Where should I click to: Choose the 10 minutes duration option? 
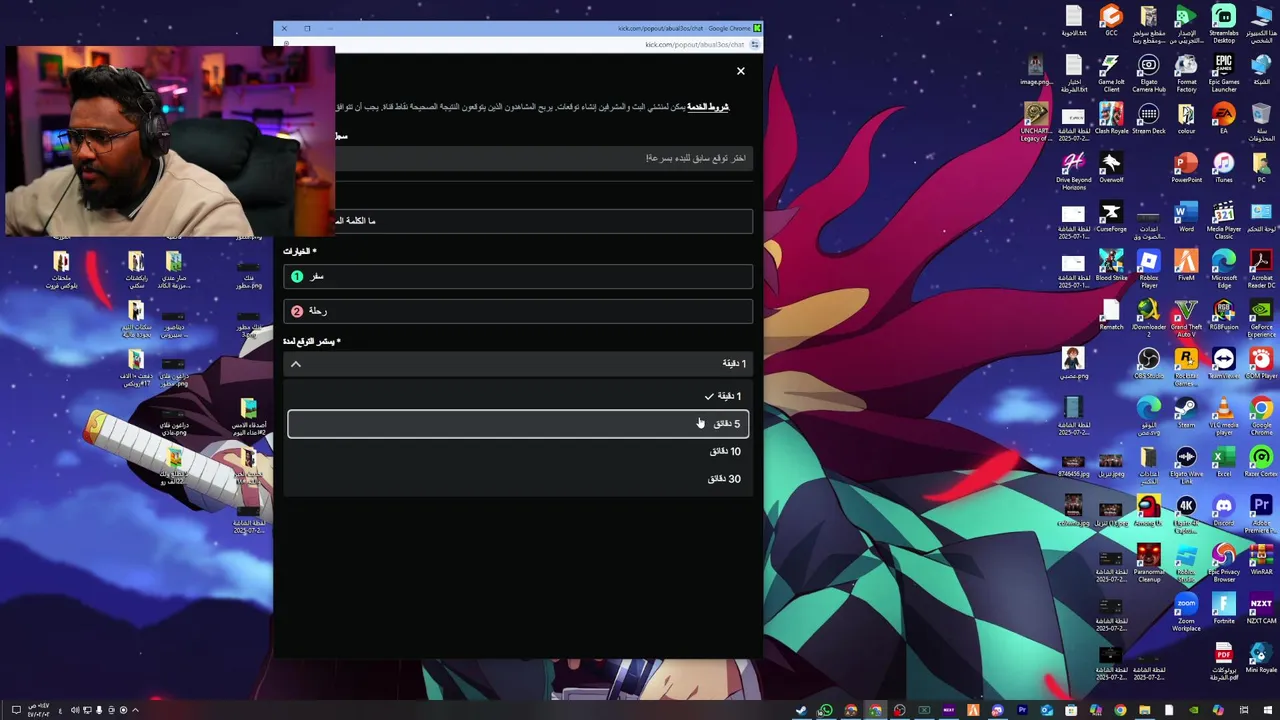click(518, 451)
